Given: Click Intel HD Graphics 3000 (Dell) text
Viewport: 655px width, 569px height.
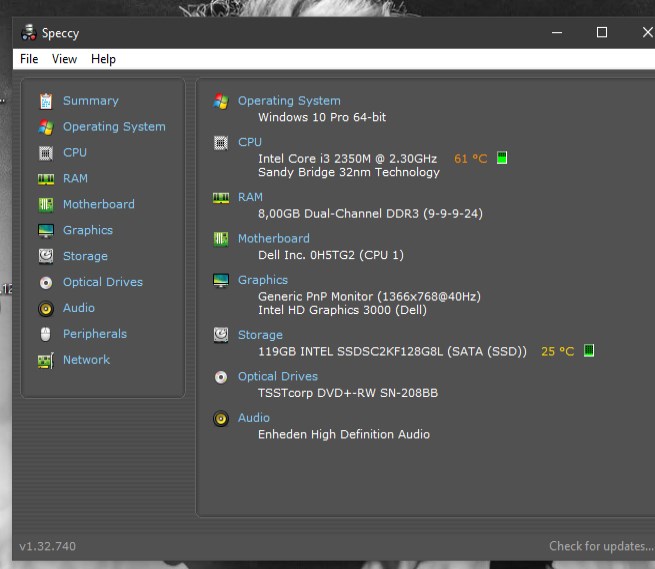Looking at the screenshot, I should pos(343,310).
